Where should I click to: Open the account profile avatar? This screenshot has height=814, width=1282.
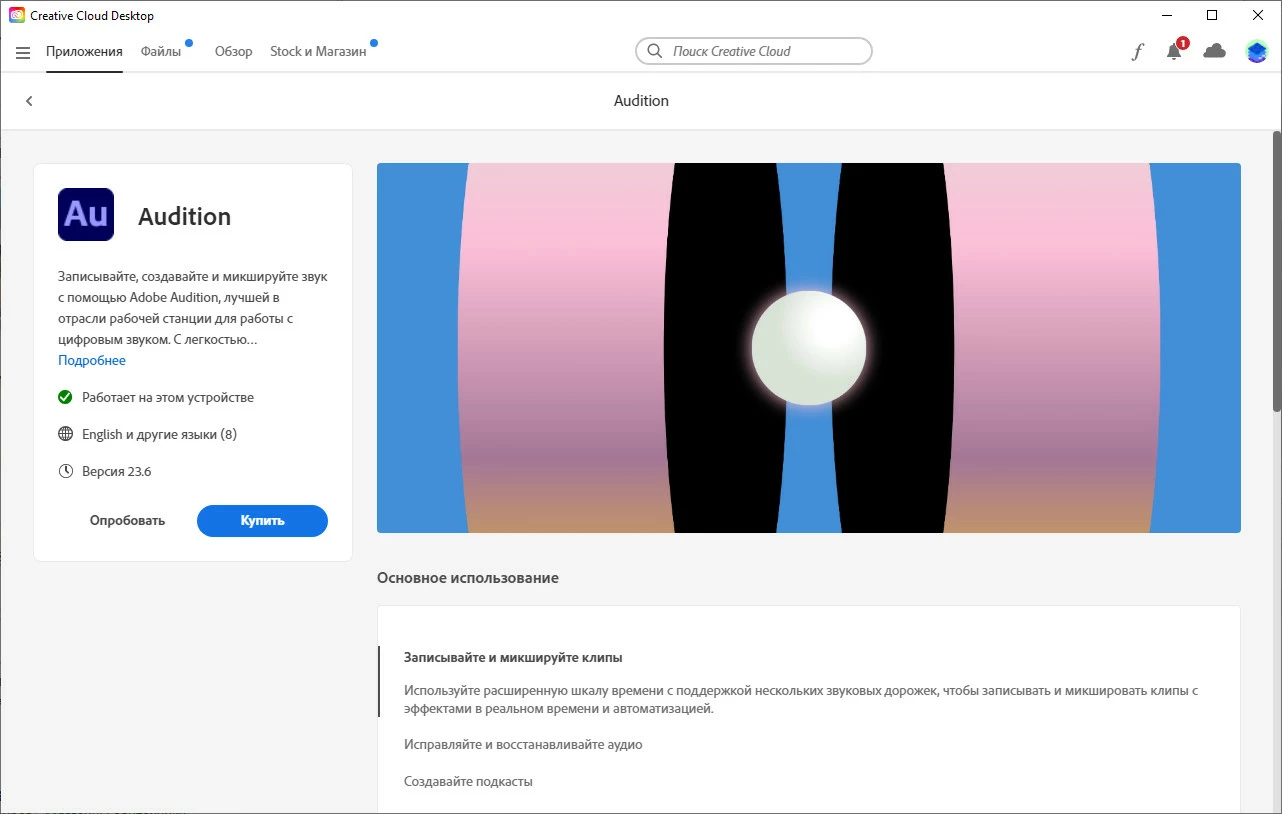[x=1257, y=52]
